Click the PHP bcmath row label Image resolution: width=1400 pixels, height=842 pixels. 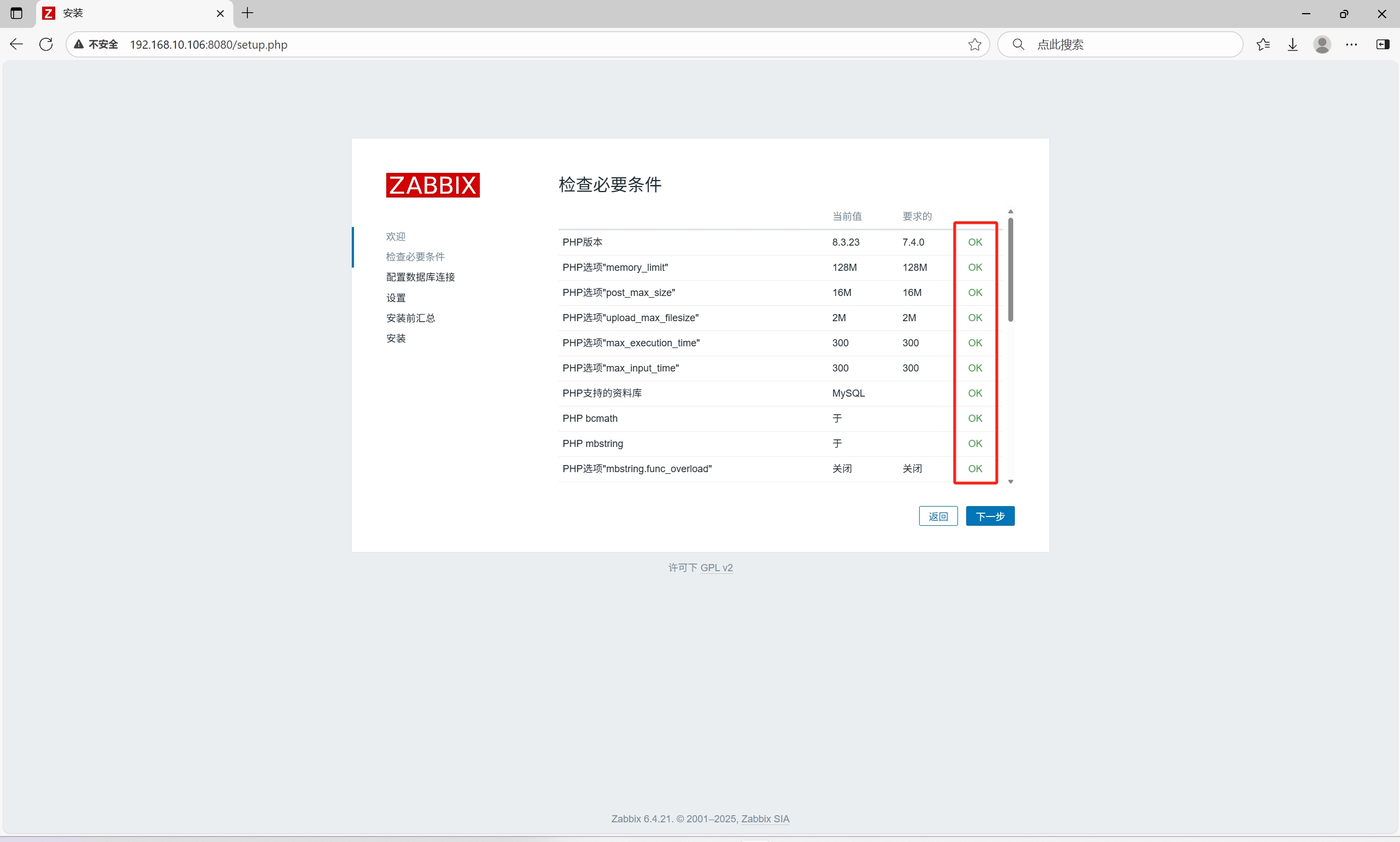[x=590, y=418]
